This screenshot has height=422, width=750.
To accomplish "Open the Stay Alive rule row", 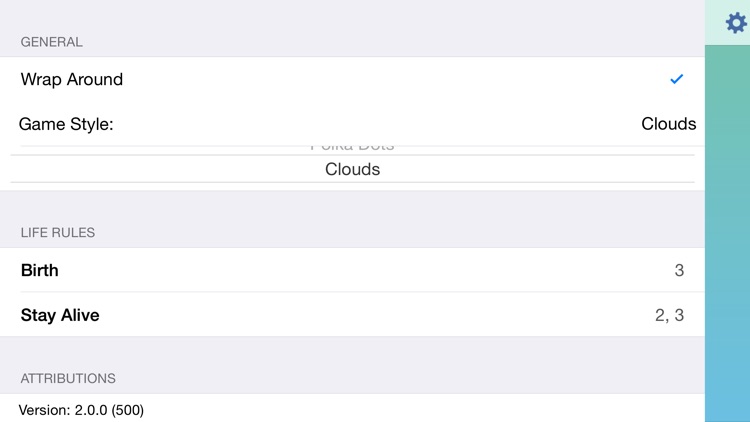I will pos(352,315).
